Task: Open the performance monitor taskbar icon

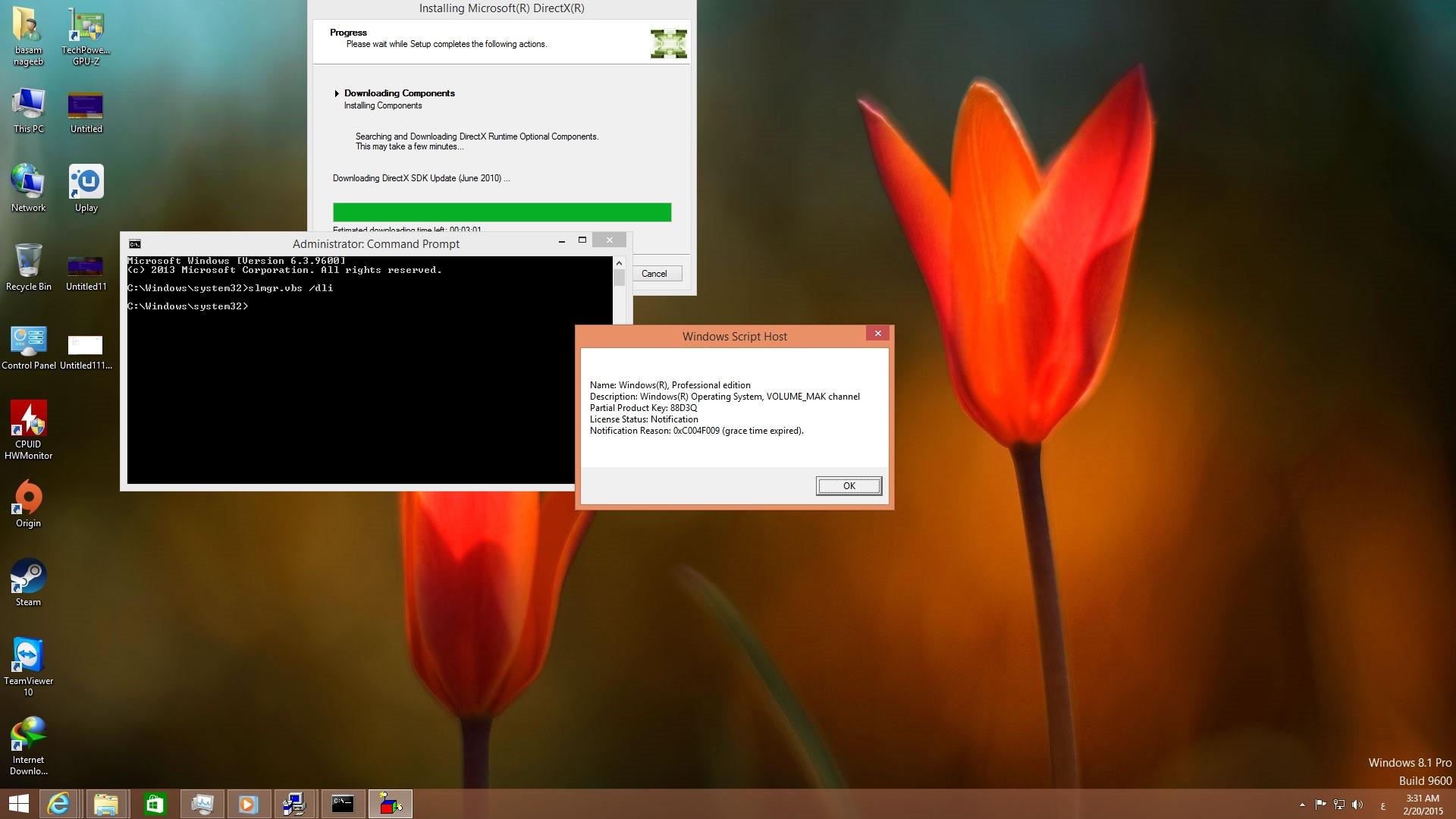Action: point(202,804)
